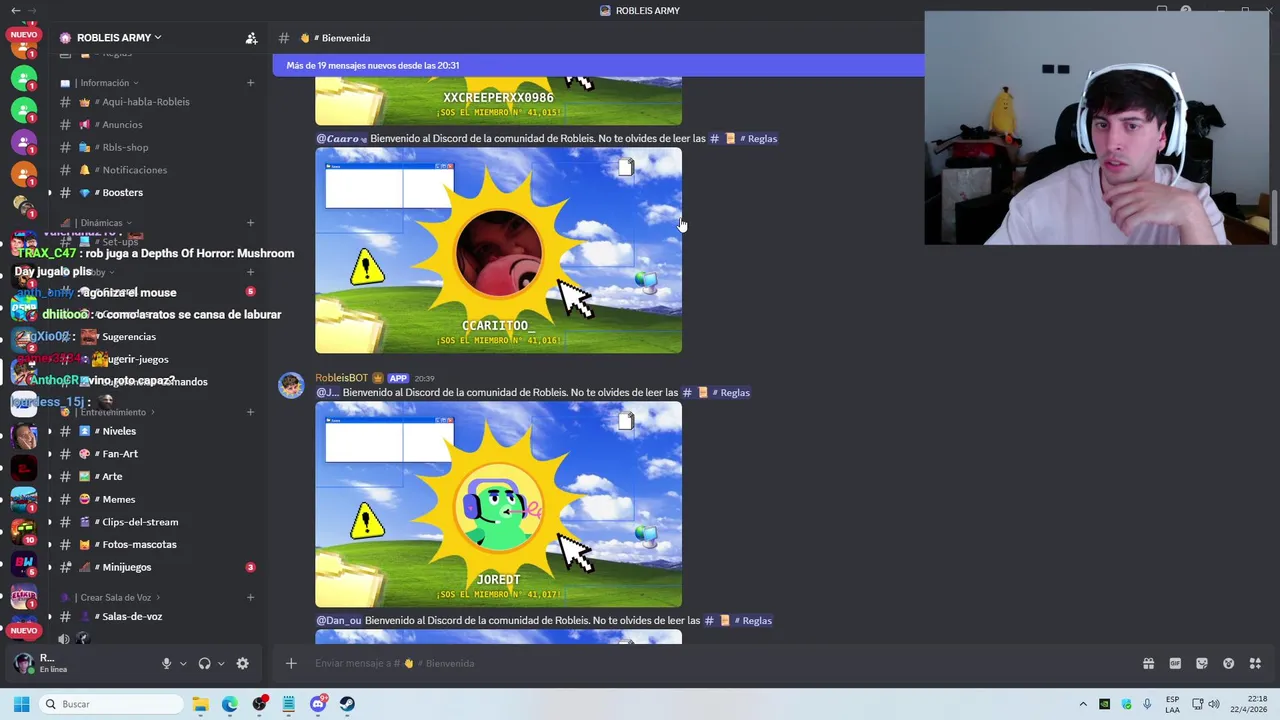This screenshot has width=1280, height=720.
Task: Open volume control in system tray
Action: [x=1214, y=704]
